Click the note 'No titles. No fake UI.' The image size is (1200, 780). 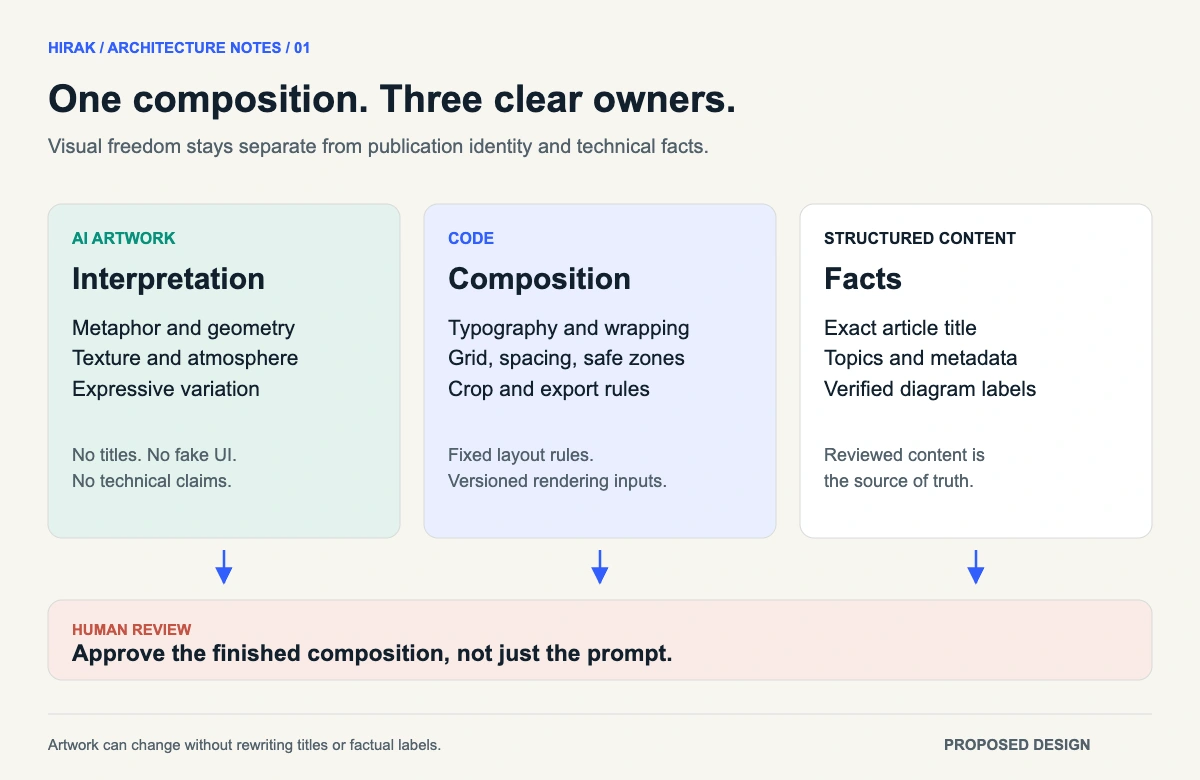[154, 455]
